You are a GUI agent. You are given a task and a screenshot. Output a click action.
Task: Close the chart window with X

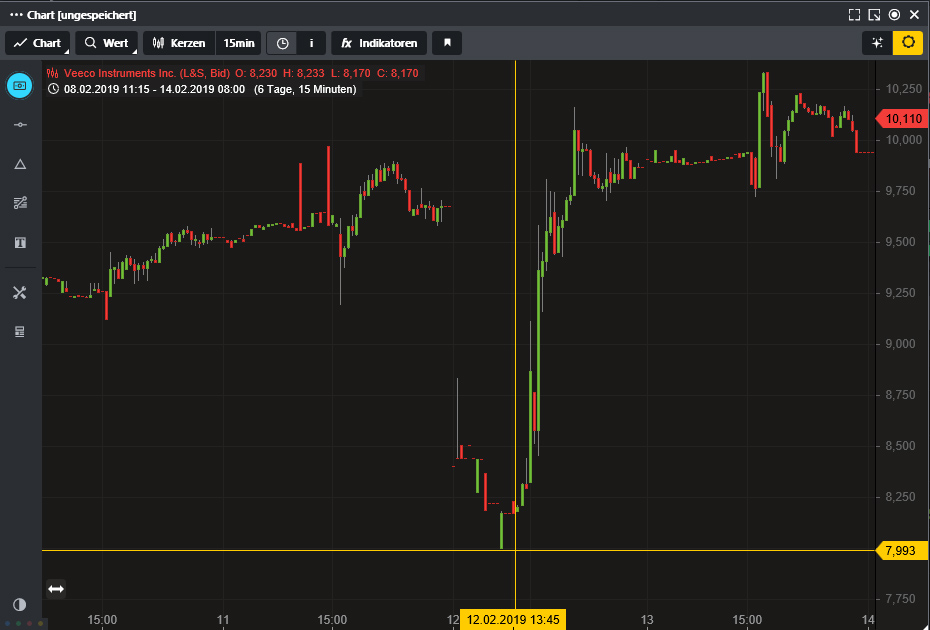pos(915,15)
